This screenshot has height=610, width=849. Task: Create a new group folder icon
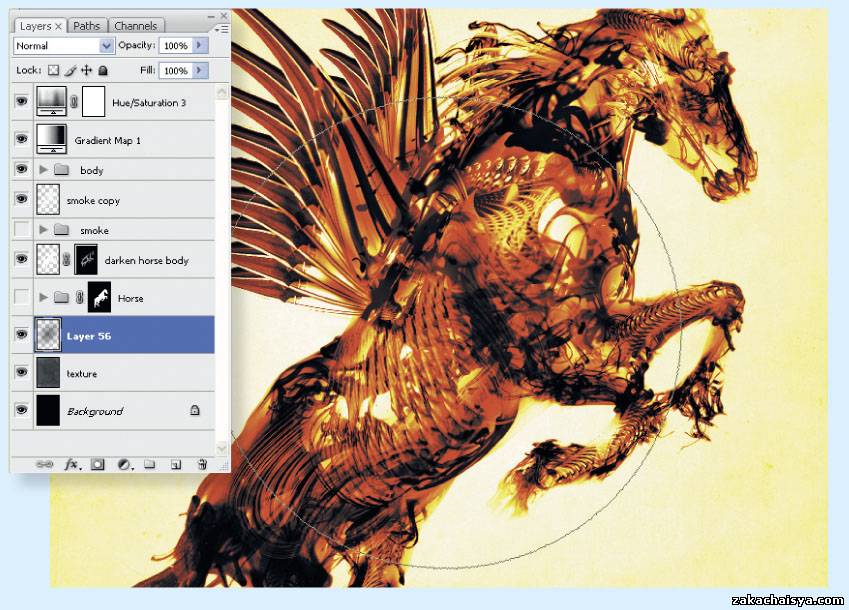pos(149,464)
